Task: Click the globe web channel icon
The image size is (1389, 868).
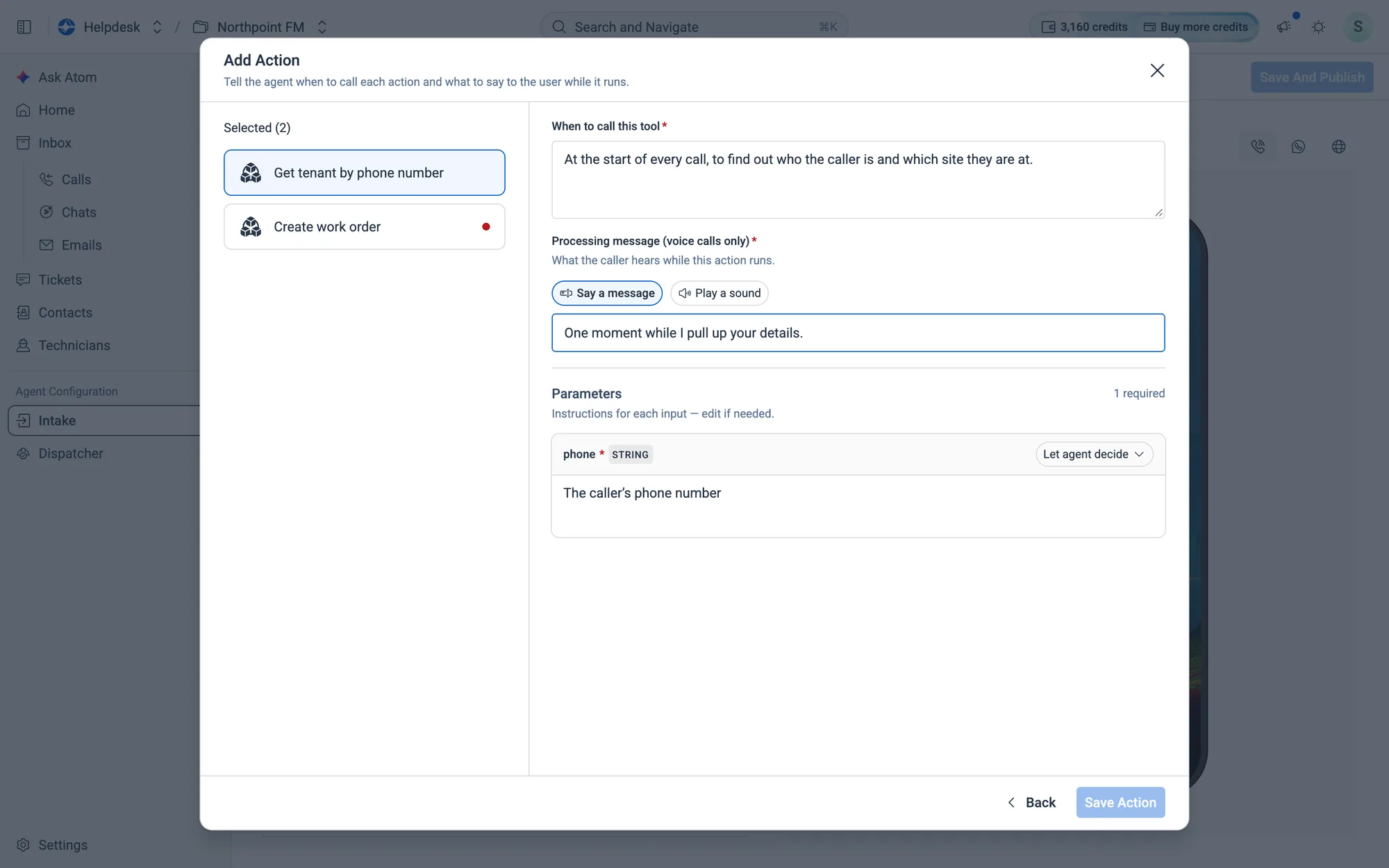Action: 1338,147
